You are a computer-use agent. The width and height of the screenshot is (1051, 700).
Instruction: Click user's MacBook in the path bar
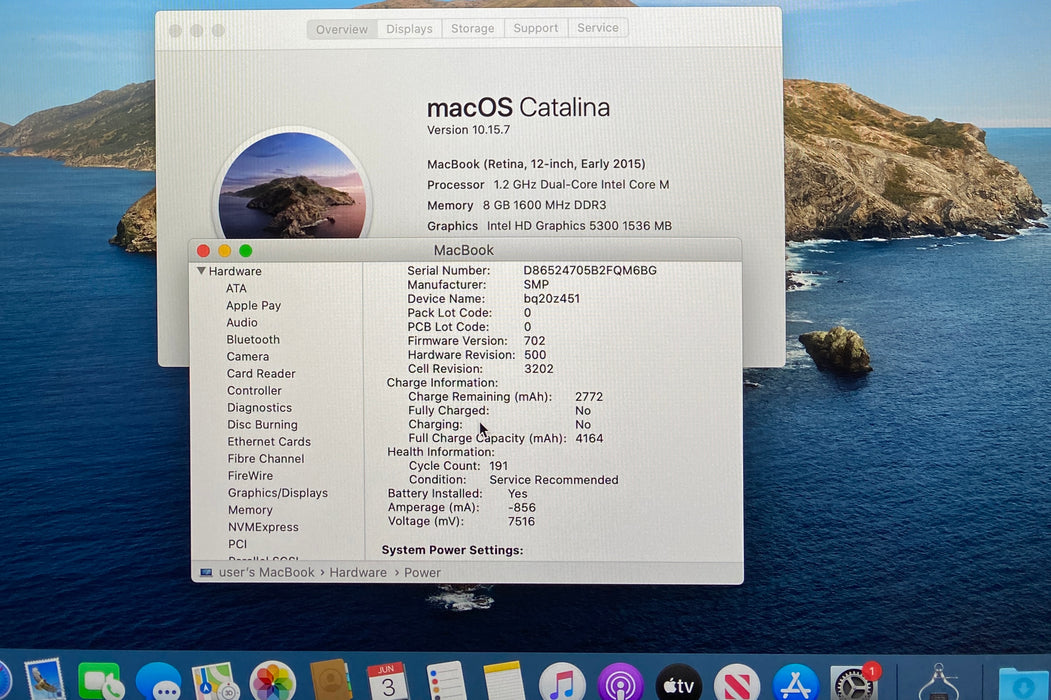[266, 573]
